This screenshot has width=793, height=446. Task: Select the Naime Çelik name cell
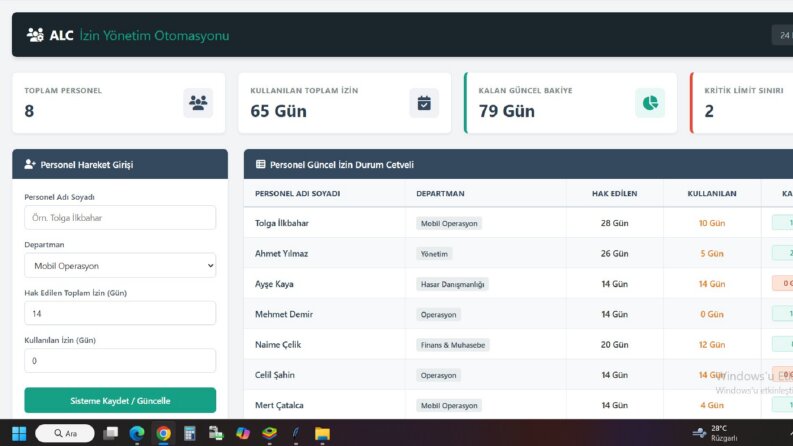click(278, 344)
